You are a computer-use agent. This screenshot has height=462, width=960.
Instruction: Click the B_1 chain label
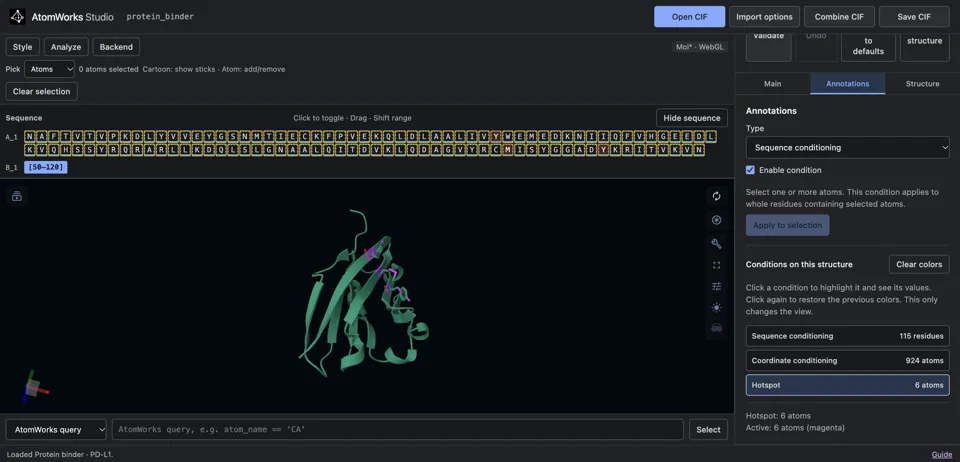coord(12,168)
